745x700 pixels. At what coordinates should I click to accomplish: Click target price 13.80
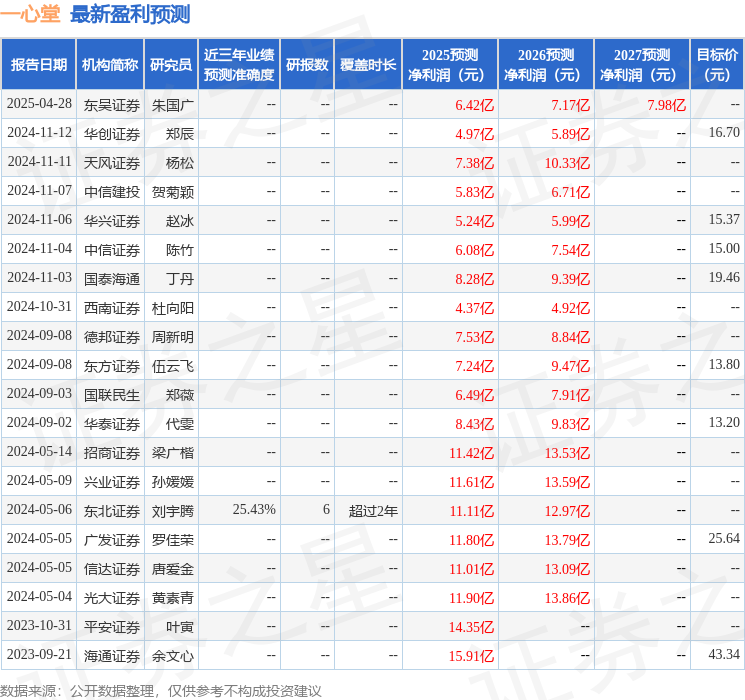[x=724, y=364]
